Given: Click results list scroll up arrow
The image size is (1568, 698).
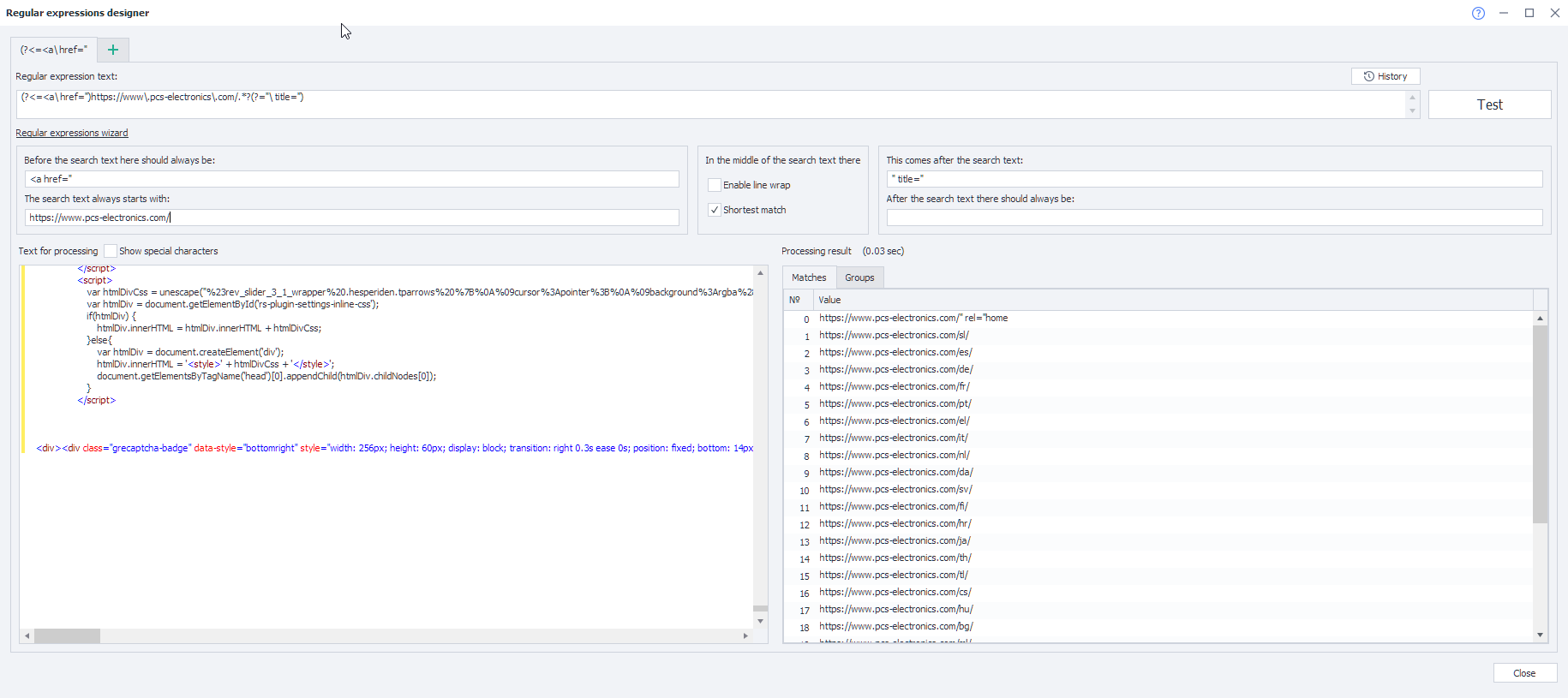Looking at the screenshot, I should click(x=1540, y=318).
